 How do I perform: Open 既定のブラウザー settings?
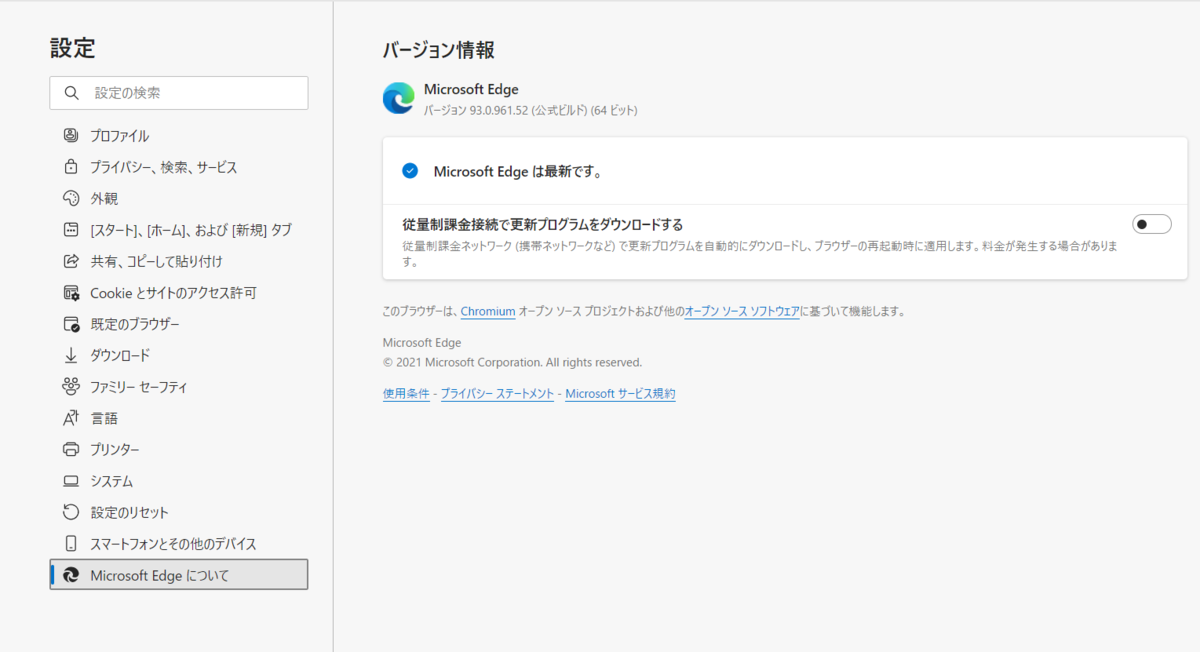[x=179, y=324]
